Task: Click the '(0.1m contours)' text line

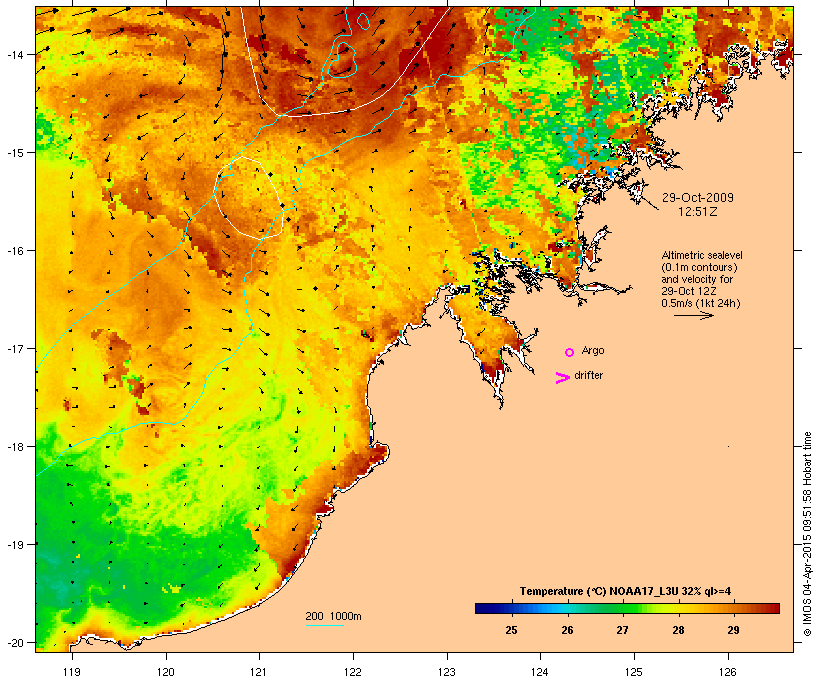Action: [699, 267]
